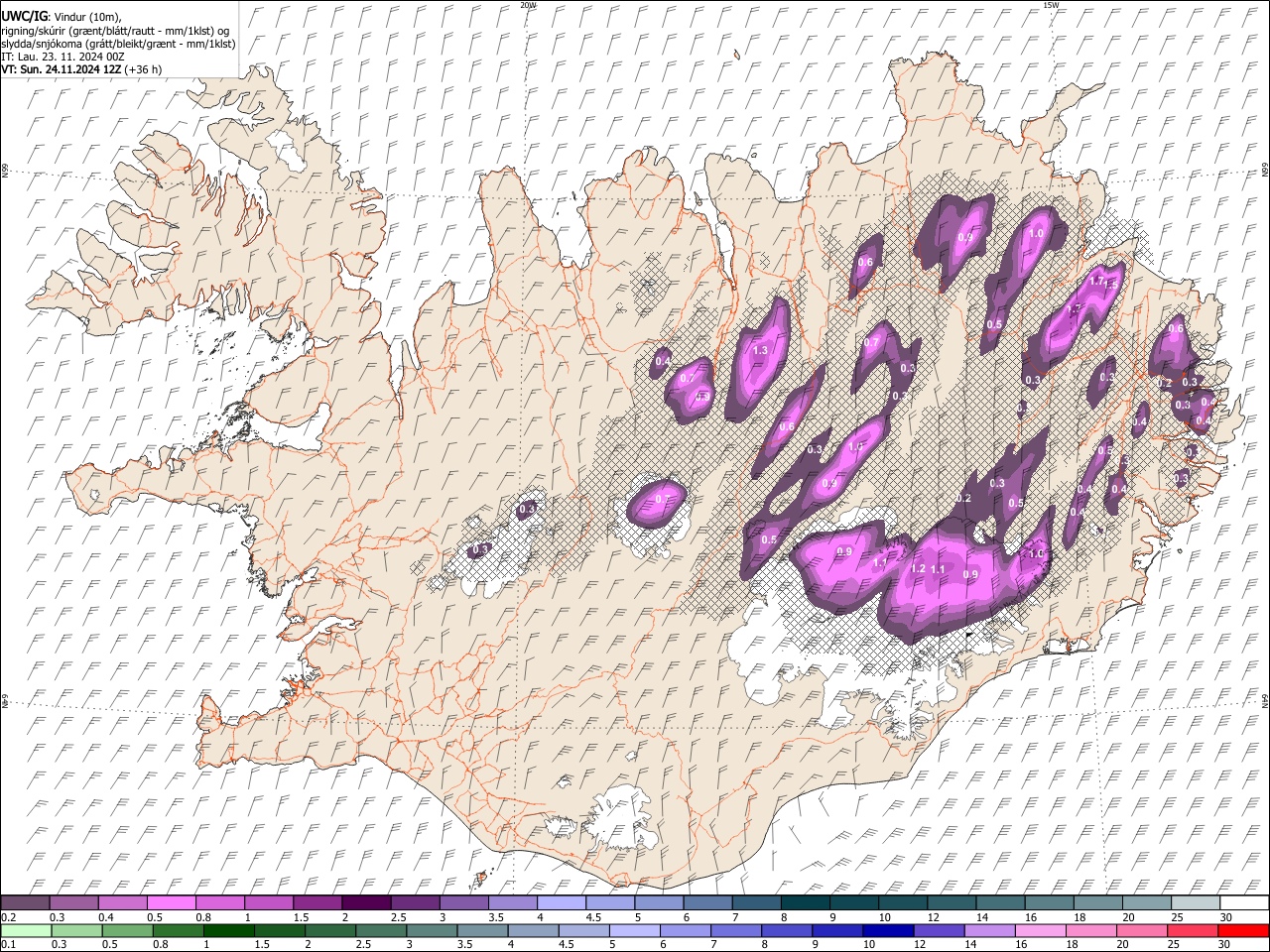The width and height of the screenshot is (1270, 952).
Task: Click the '1.2' precipitation value on the map
Action: point(918,569)
